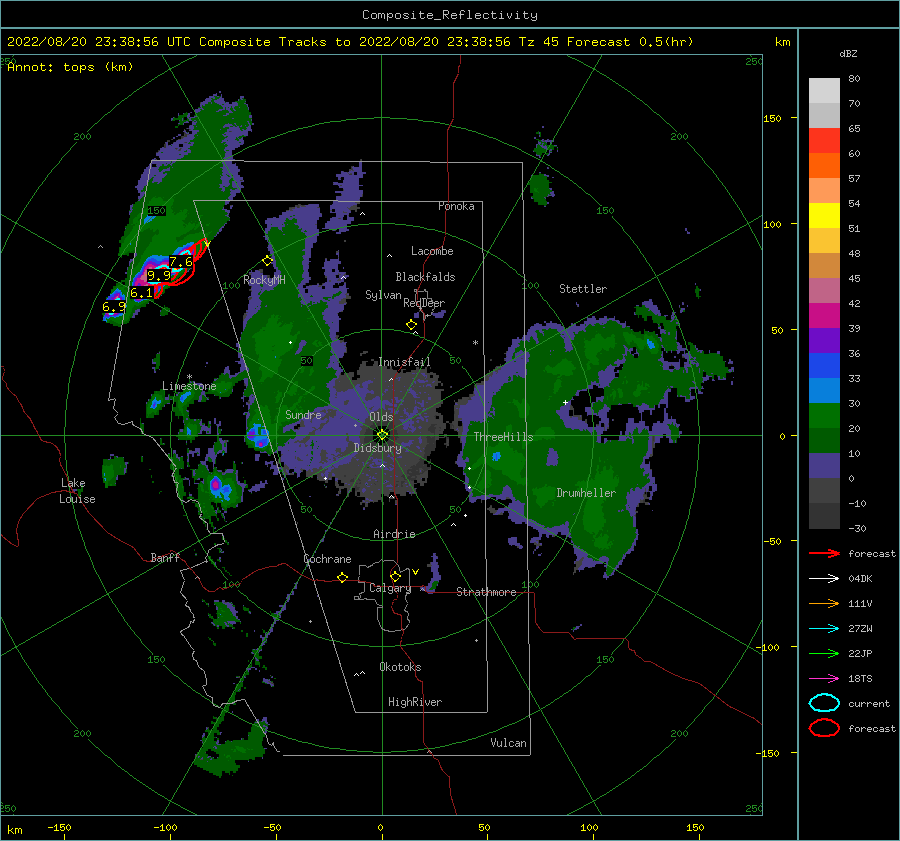This screenshot has width=900, height=841.
Task: Click the 'Annot: tops (km)' annotation text
Action: pyautogui.click(x=70, y=67)
